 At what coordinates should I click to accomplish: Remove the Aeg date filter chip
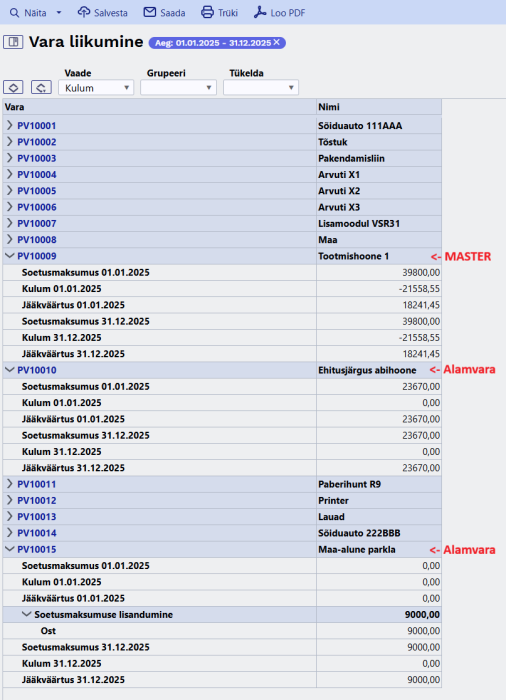(x=276, y=42)
